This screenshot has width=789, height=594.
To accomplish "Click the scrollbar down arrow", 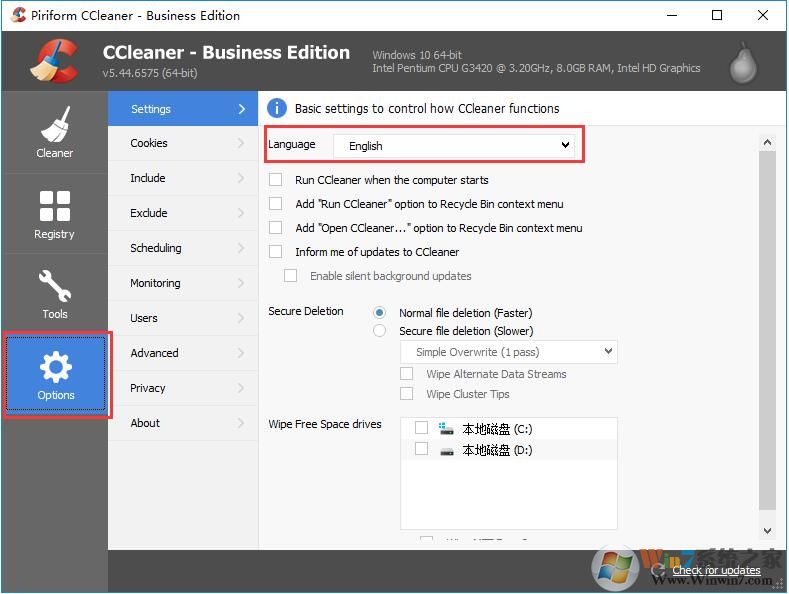I will [767, 531].
